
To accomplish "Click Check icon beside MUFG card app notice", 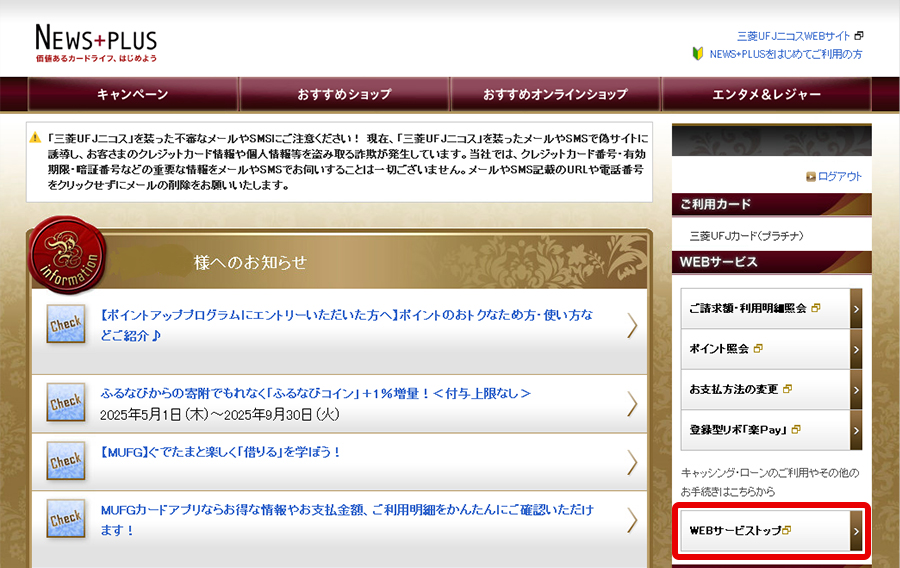I will pos(66,519).
